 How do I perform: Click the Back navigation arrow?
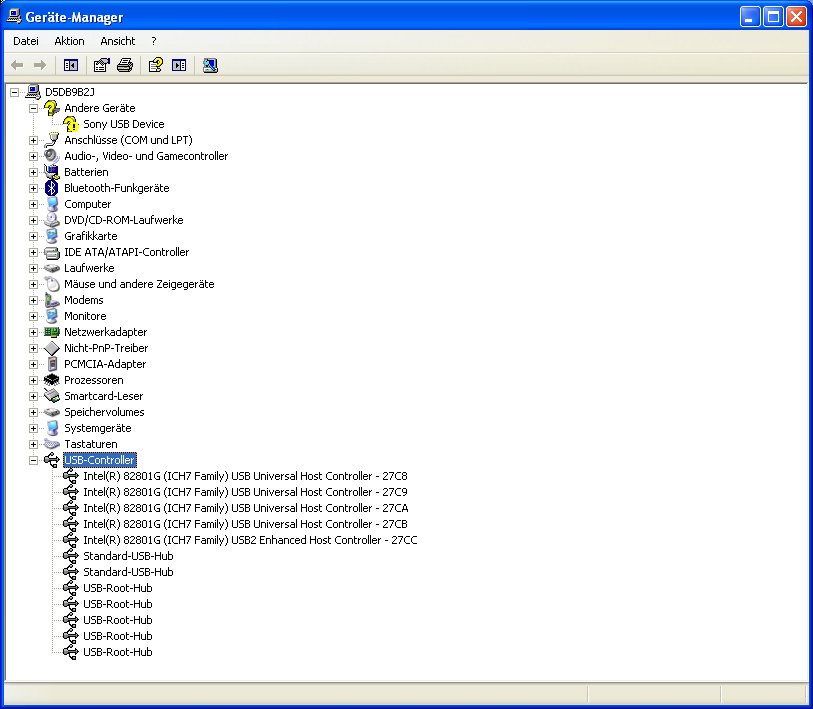16,65
